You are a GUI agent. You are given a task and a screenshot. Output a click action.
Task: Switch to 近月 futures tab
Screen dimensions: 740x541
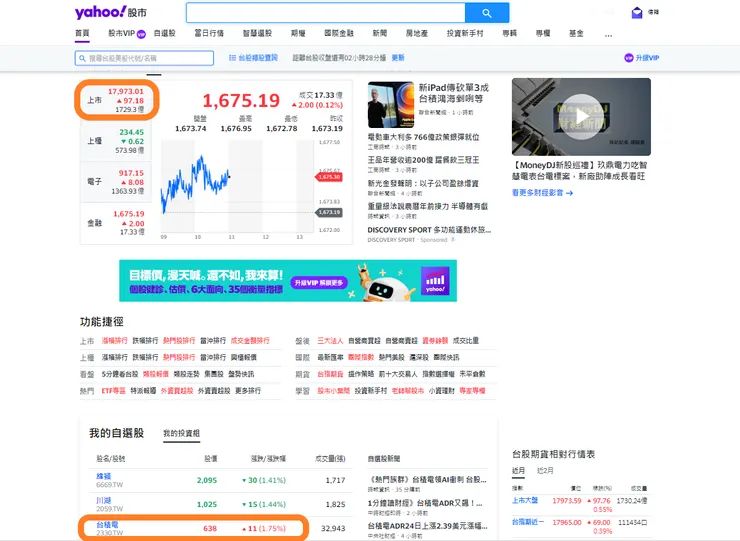click(518, 471)
